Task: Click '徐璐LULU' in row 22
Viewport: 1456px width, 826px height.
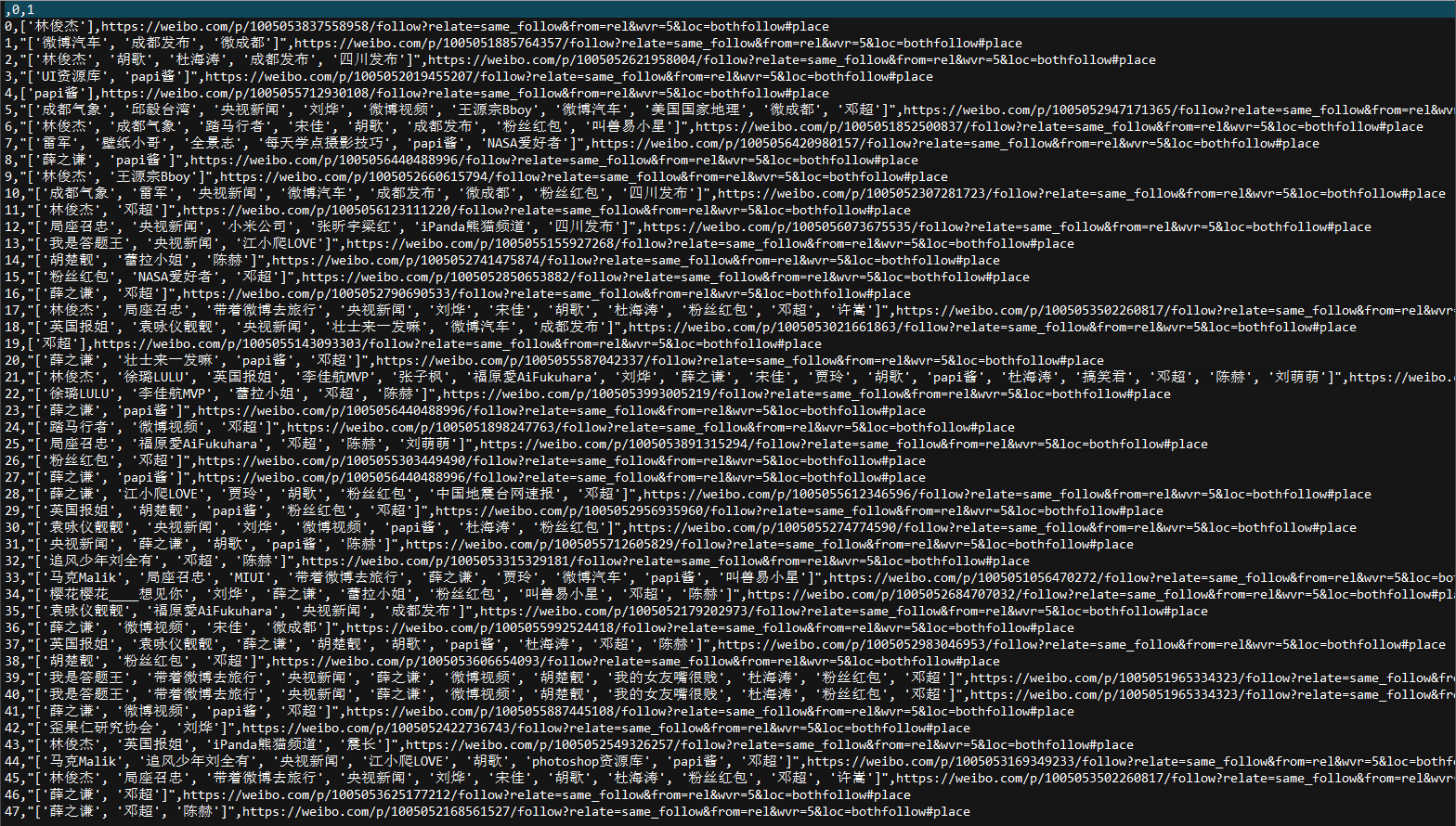Action: 79,394
